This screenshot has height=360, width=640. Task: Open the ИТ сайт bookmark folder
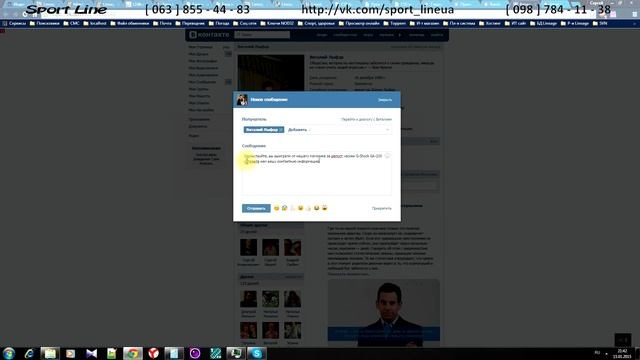point(515,24)
